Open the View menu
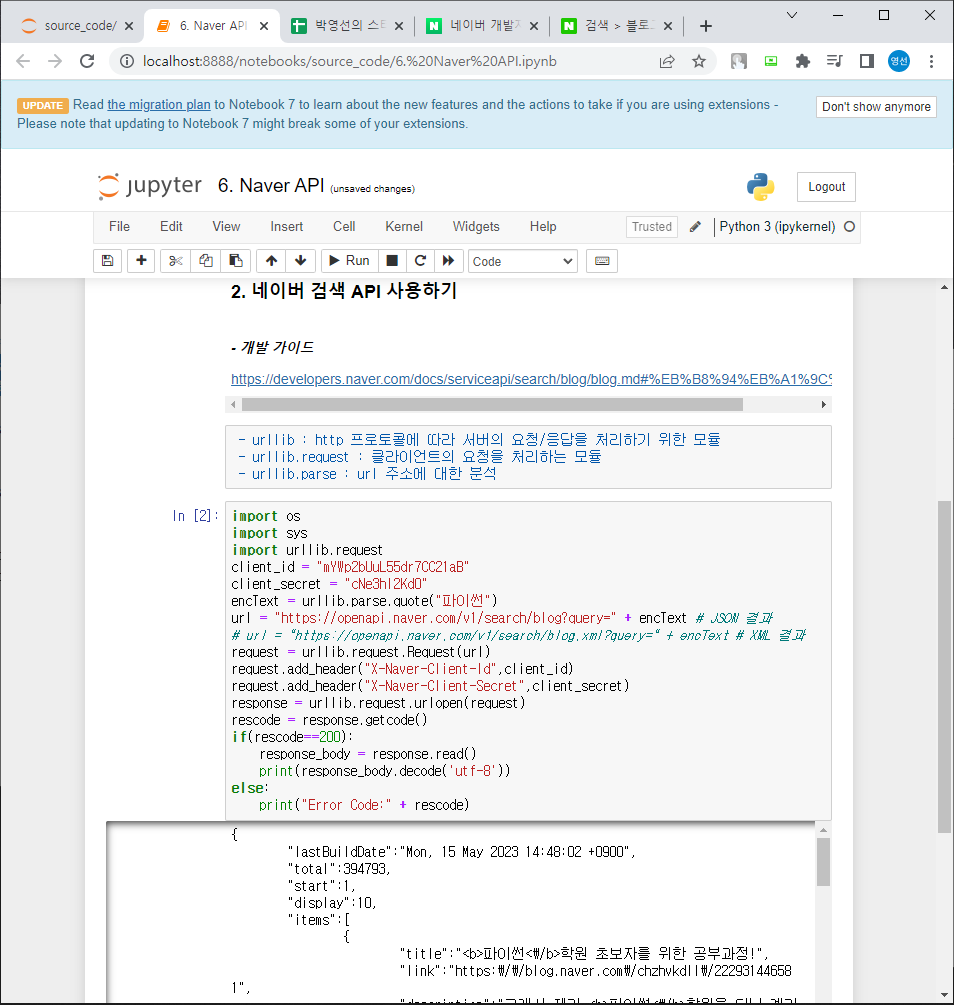 226,226
